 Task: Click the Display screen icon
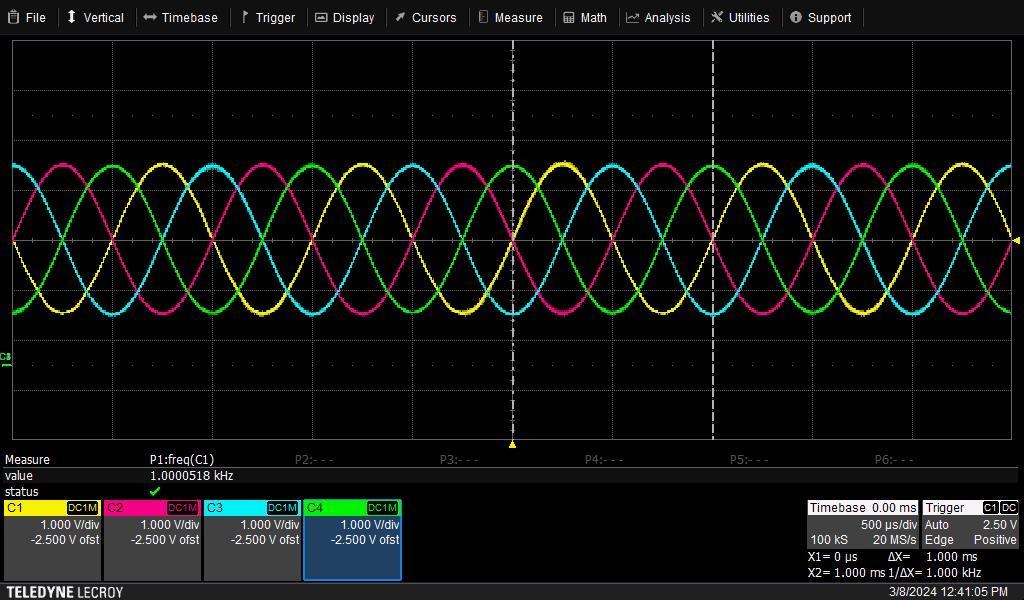(321, 18)
